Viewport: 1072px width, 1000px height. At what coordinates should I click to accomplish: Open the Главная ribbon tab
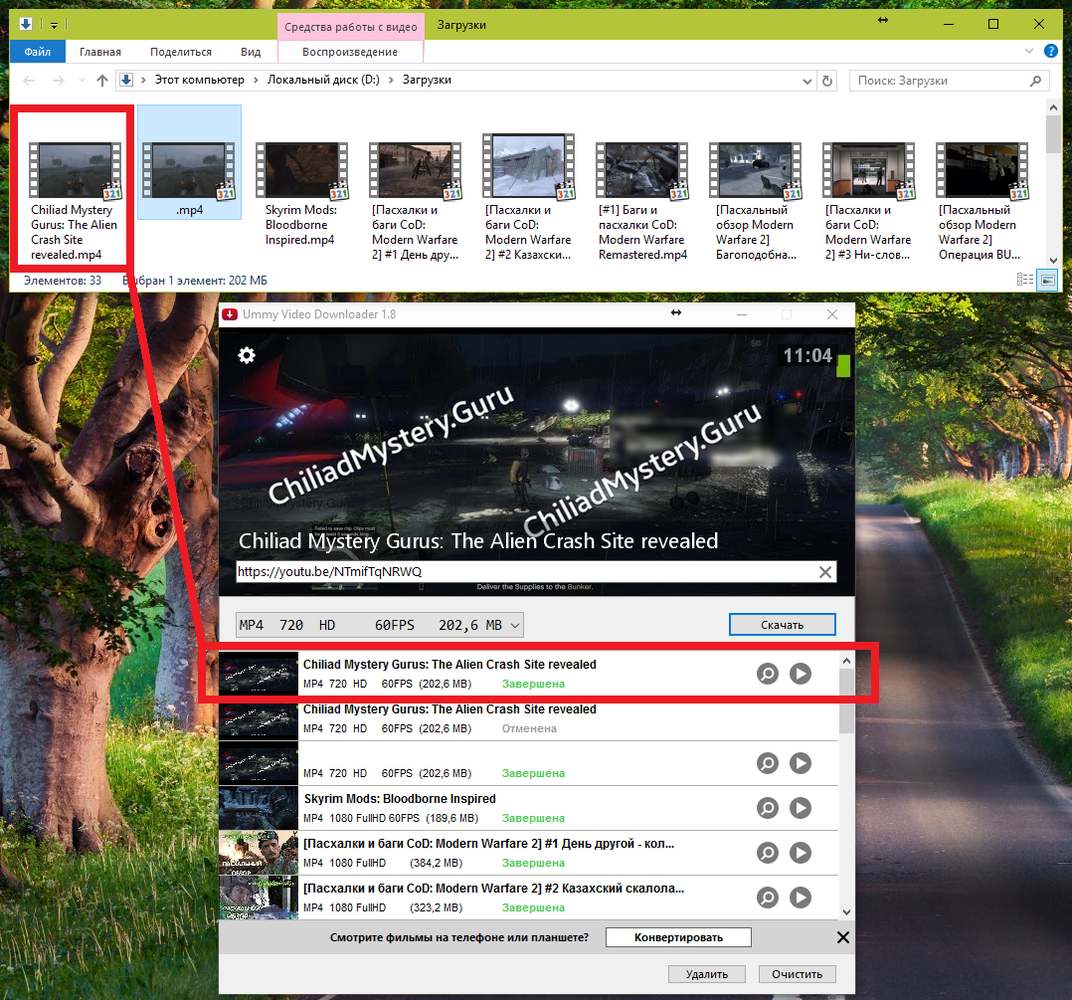[x=100, y=52]
